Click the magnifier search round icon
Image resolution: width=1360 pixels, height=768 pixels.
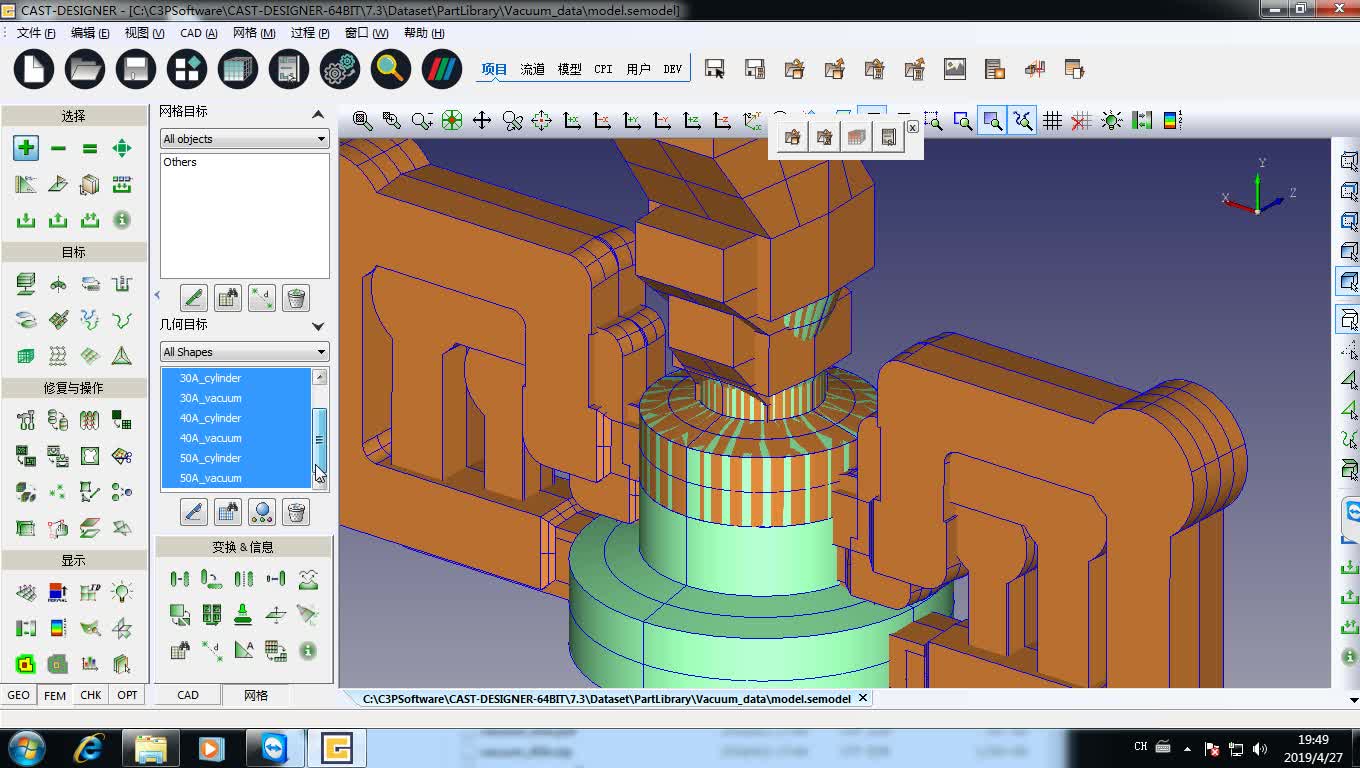390,69
